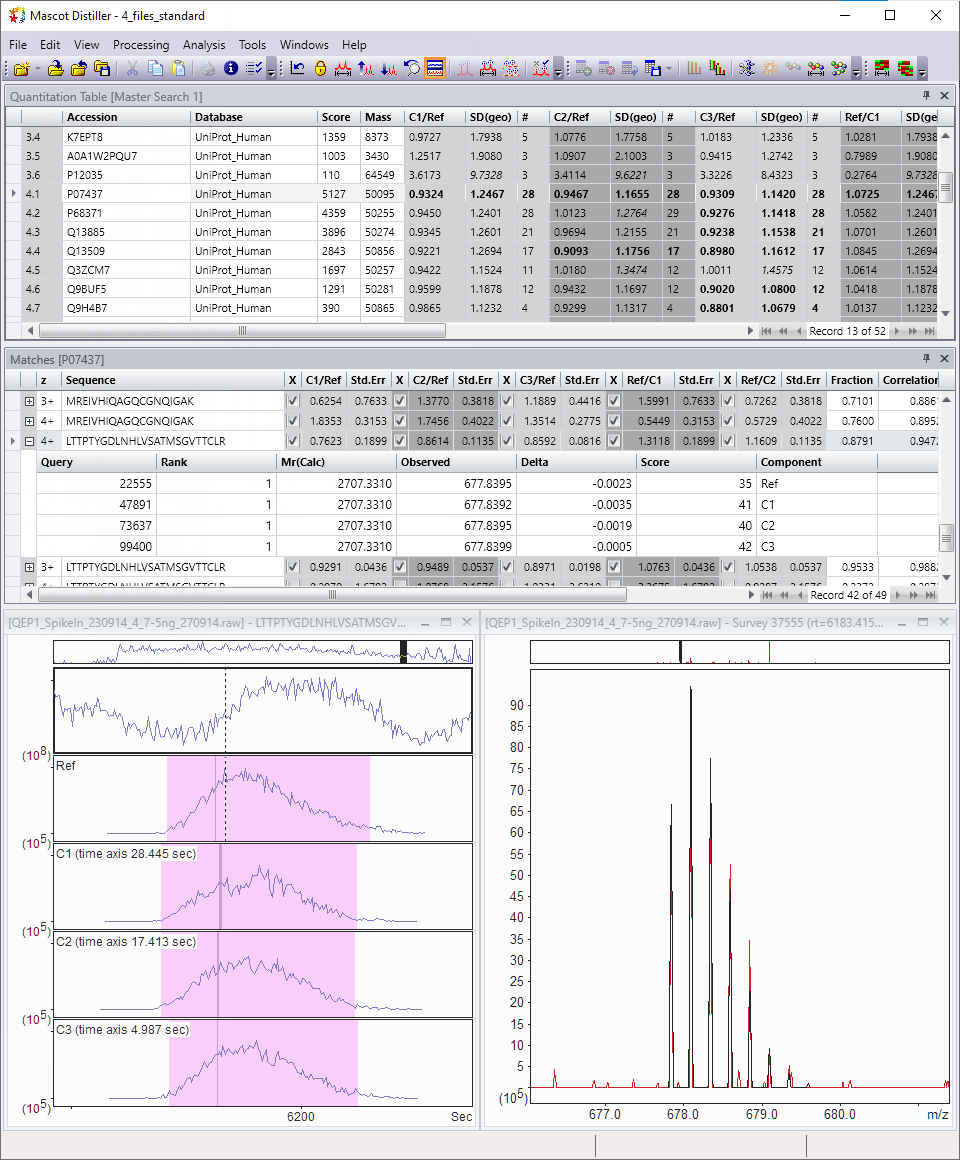This screenshot has width=960, height=1160.
Task: Uncheck C2/Ref box for 3+ MREIVHIQAGQCGNQIGAK
Action: (x=400, y=401)
